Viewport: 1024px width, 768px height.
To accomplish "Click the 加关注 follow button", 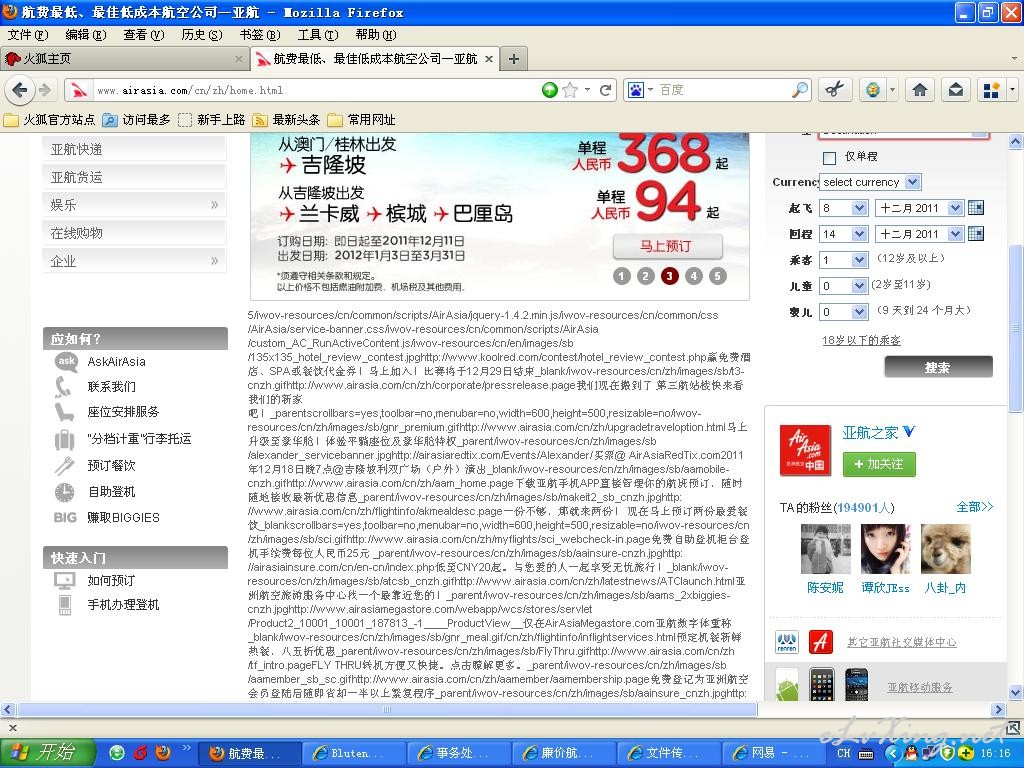I will click(x=879, y=464).
